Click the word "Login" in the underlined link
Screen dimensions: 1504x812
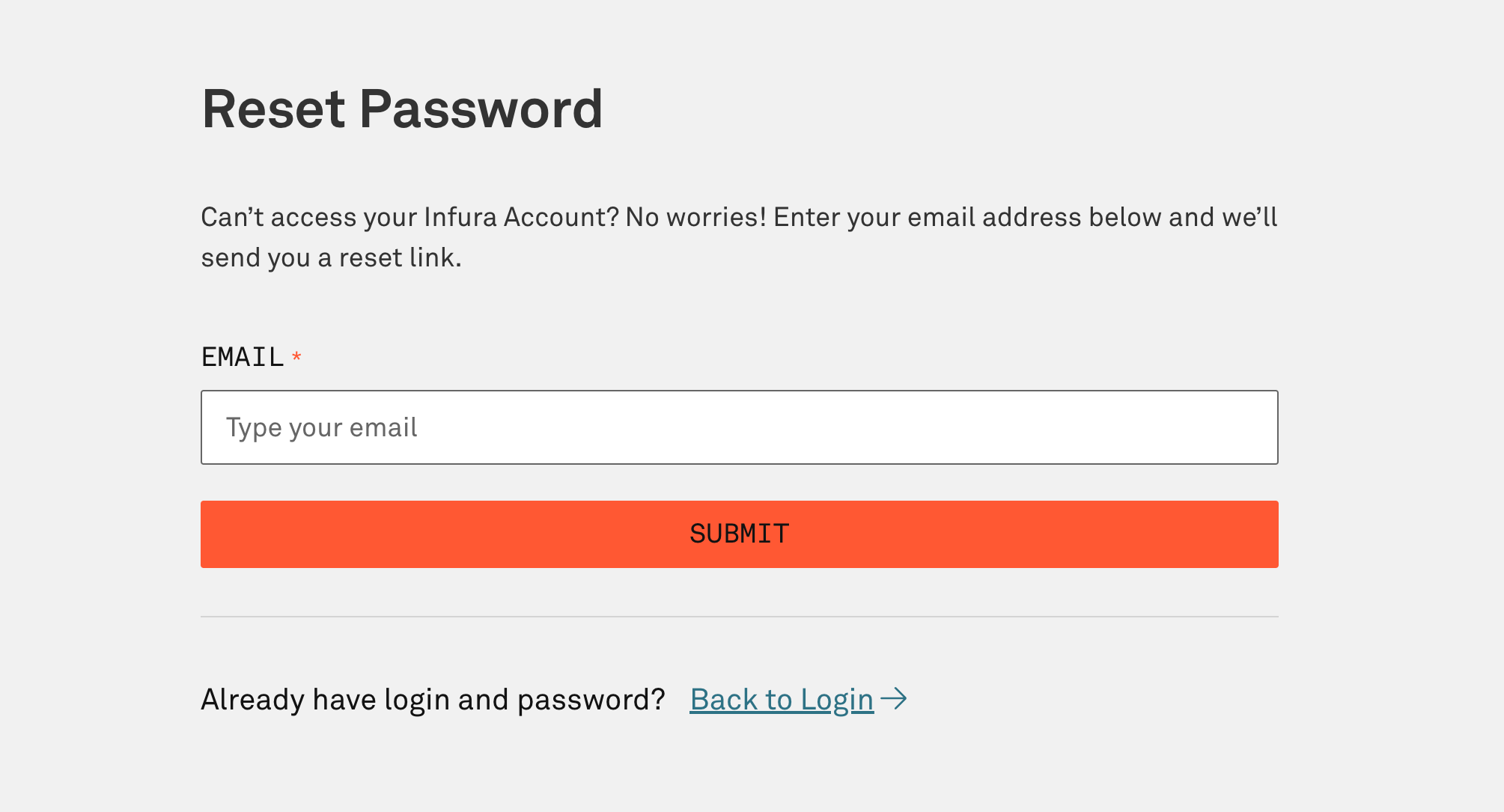tap(836, 700)
